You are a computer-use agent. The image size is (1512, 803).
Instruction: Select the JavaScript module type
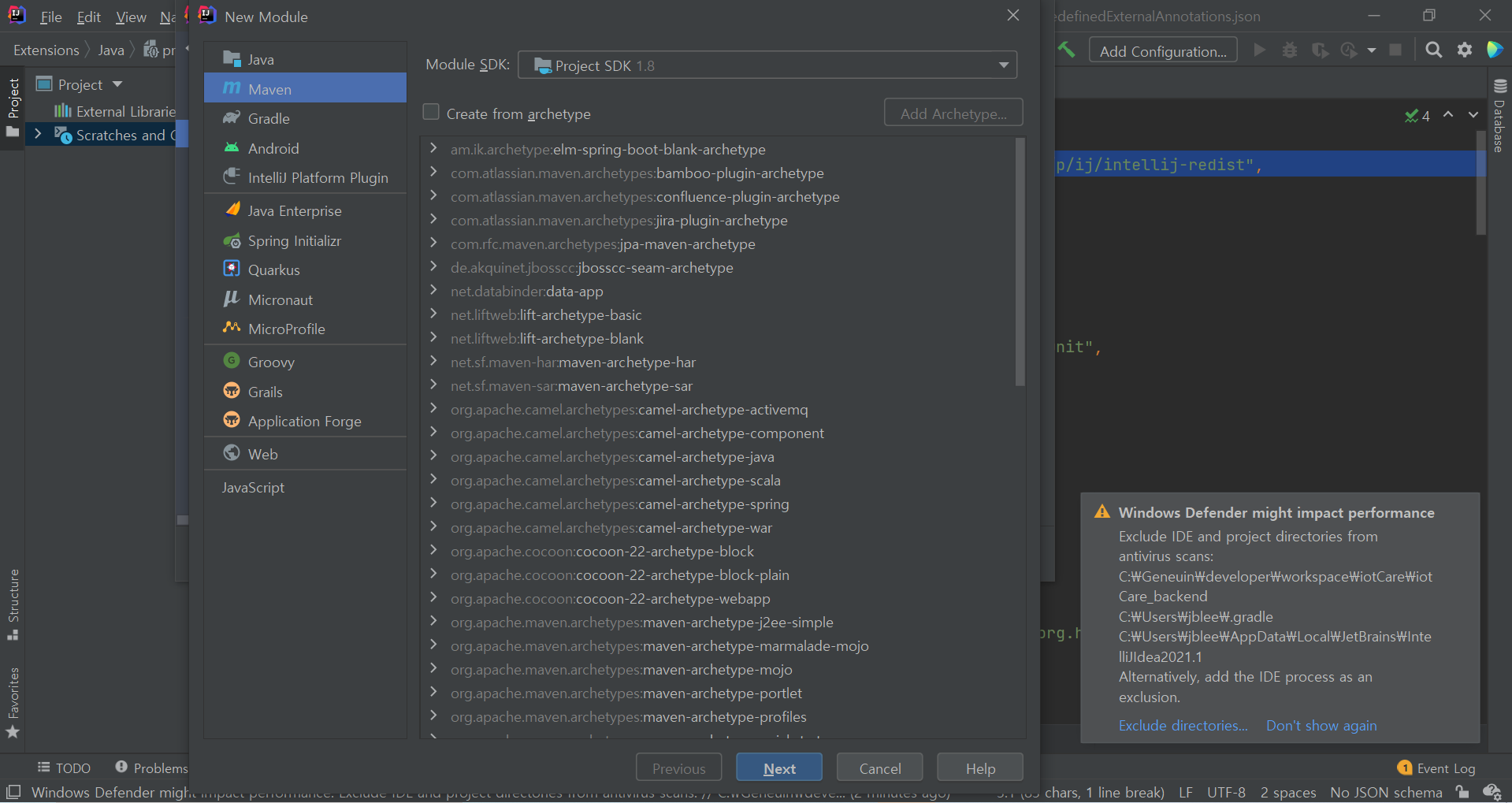(305, 487)
